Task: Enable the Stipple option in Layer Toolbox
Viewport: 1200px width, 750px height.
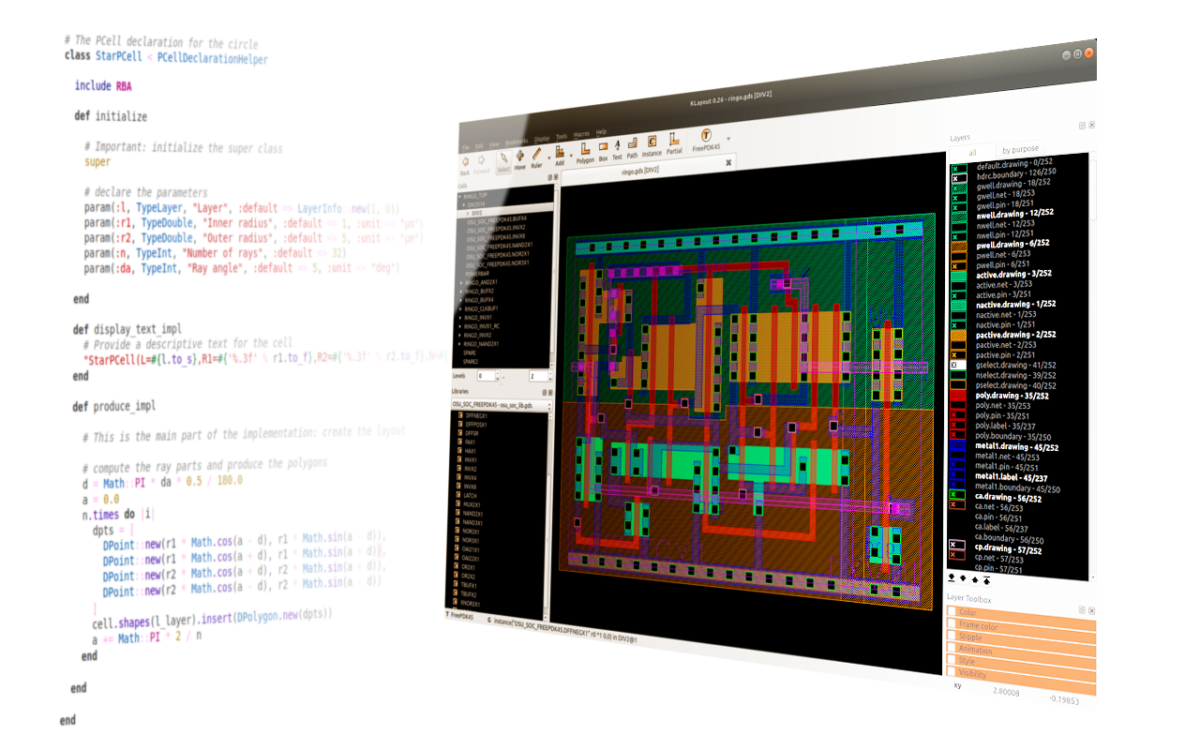Action: 953,637
